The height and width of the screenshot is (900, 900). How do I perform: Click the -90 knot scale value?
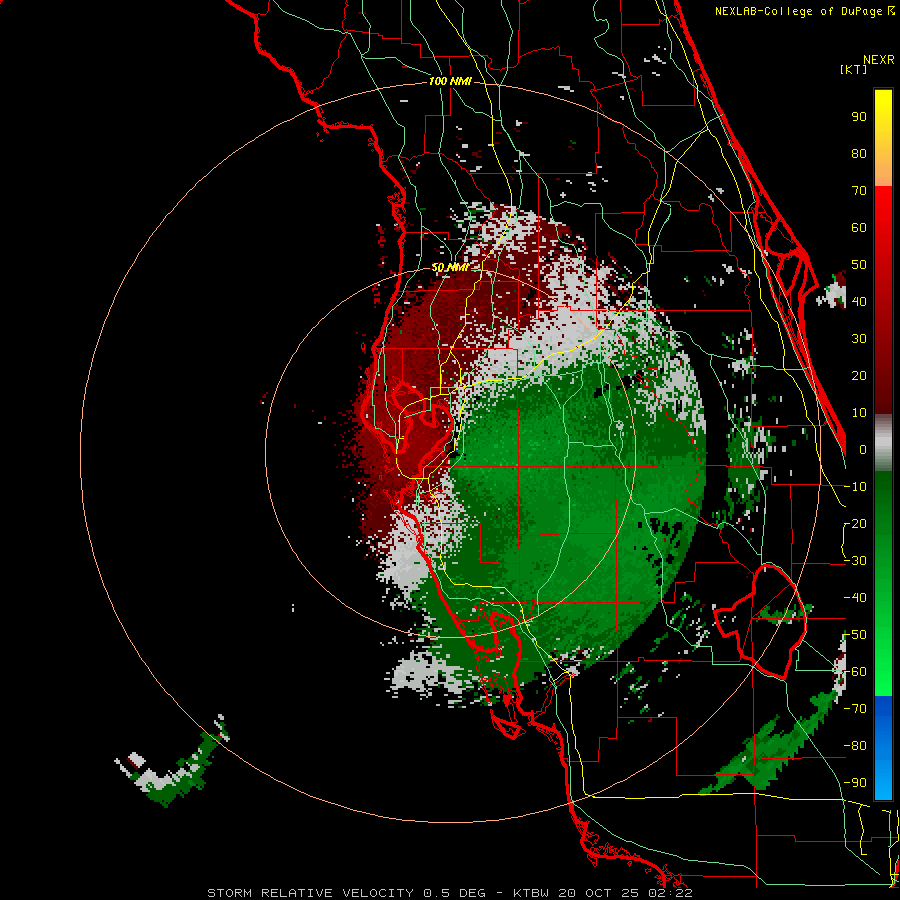(855, 783)
